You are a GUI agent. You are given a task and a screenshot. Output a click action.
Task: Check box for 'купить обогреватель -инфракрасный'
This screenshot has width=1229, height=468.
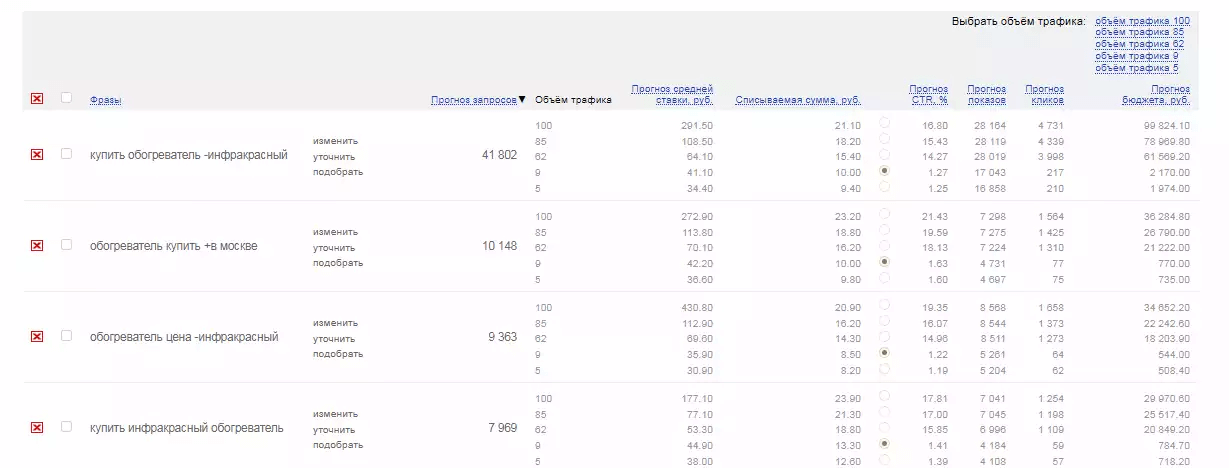(x=67, y=155)
